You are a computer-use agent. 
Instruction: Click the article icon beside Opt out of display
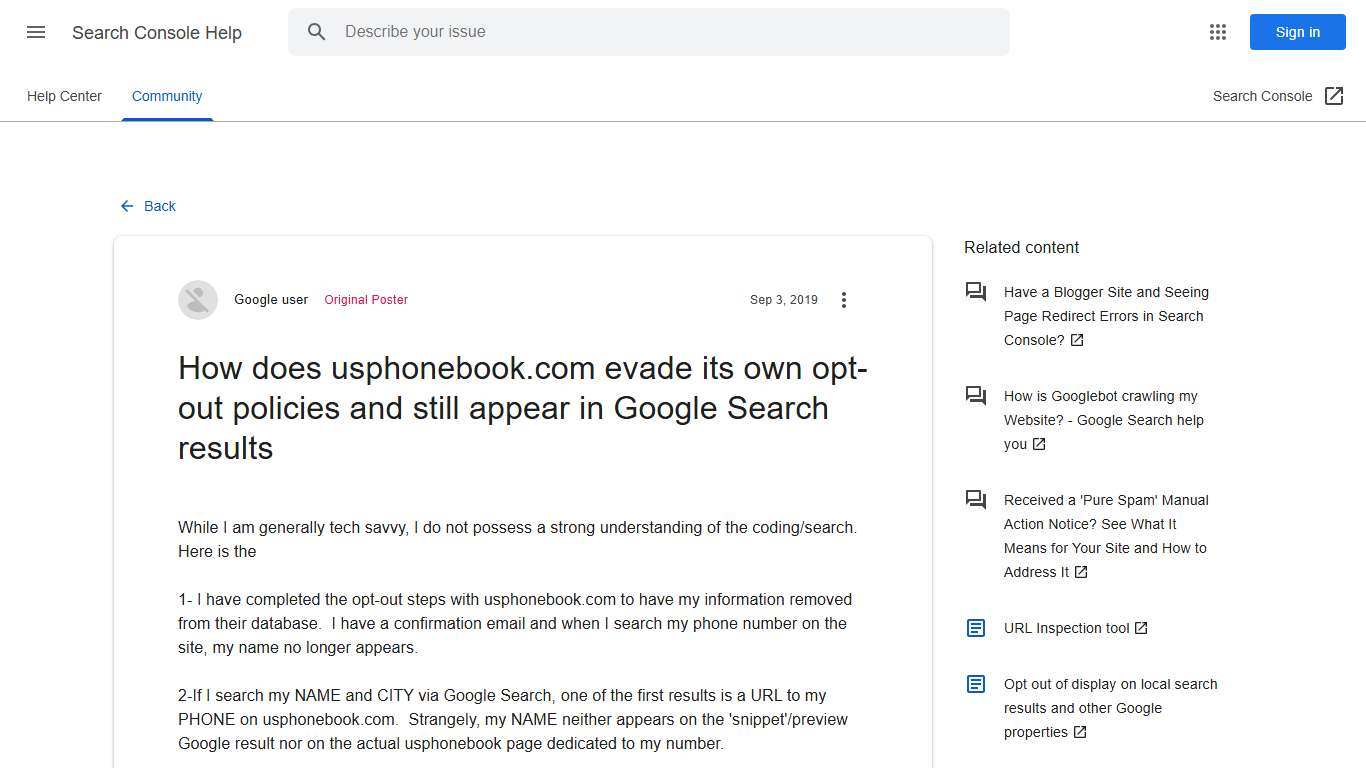pyautogui.click(x=975, y=684)
